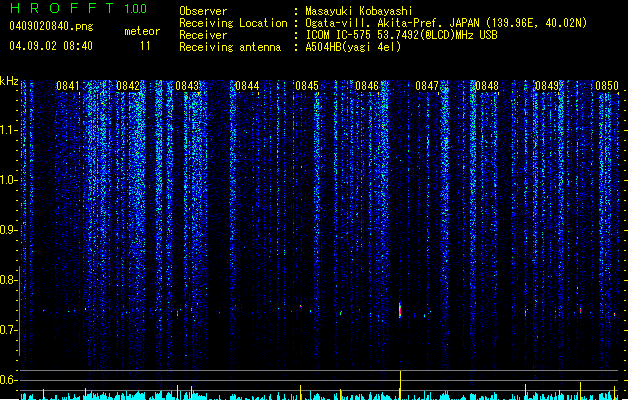
Task: Click the 0845 time marker
Action: click(x=307, y=86)
